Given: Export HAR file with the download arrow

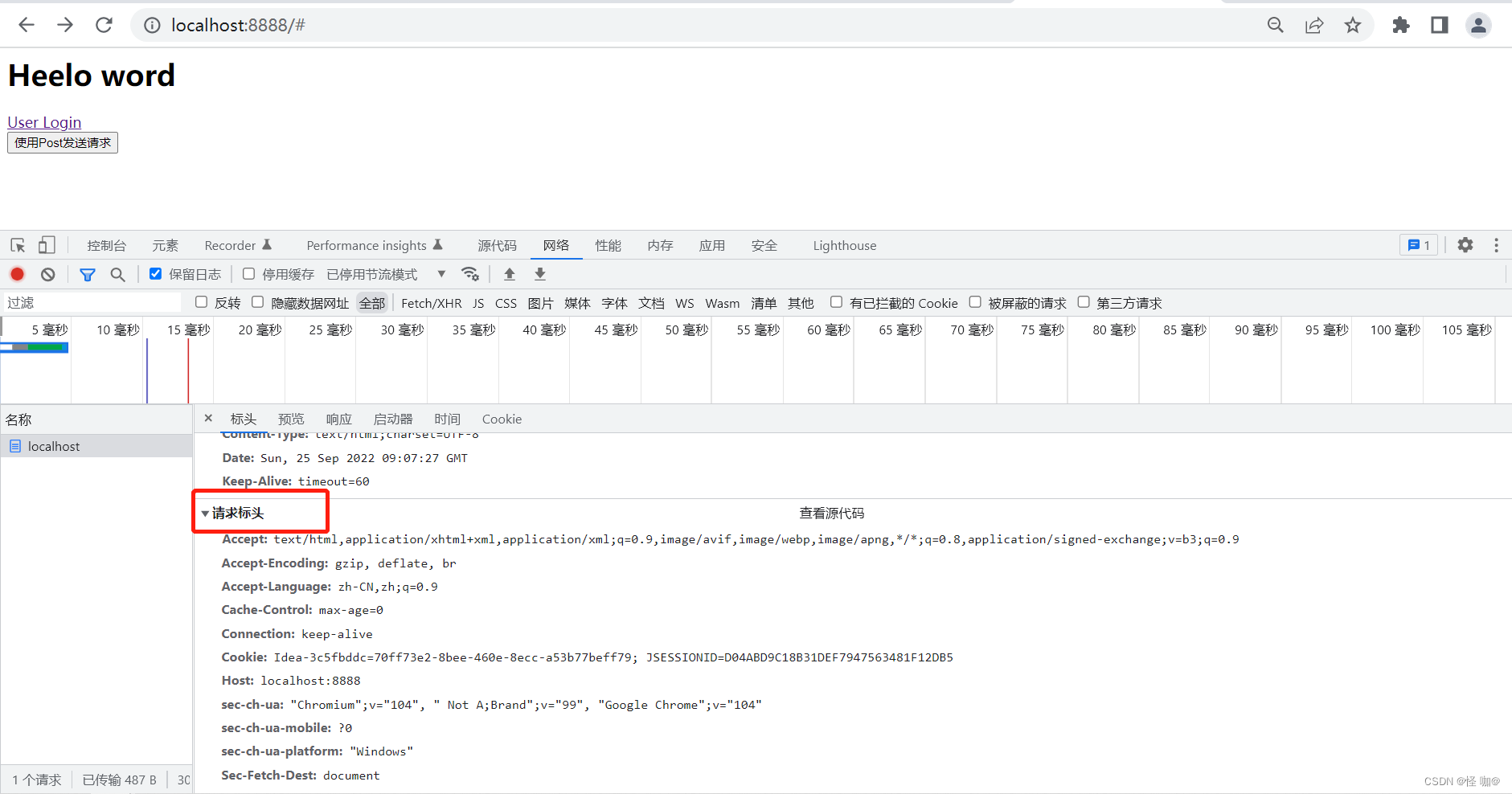Looking at the screenshot, I should [x=540, y=274].
